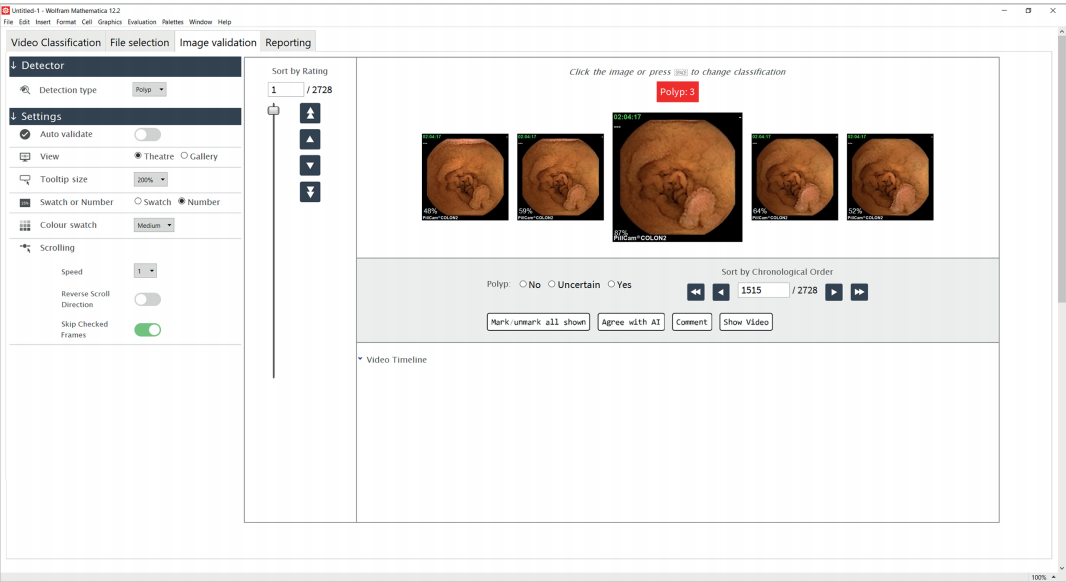Move up one frame in rating sort

(x=310, y=139)
